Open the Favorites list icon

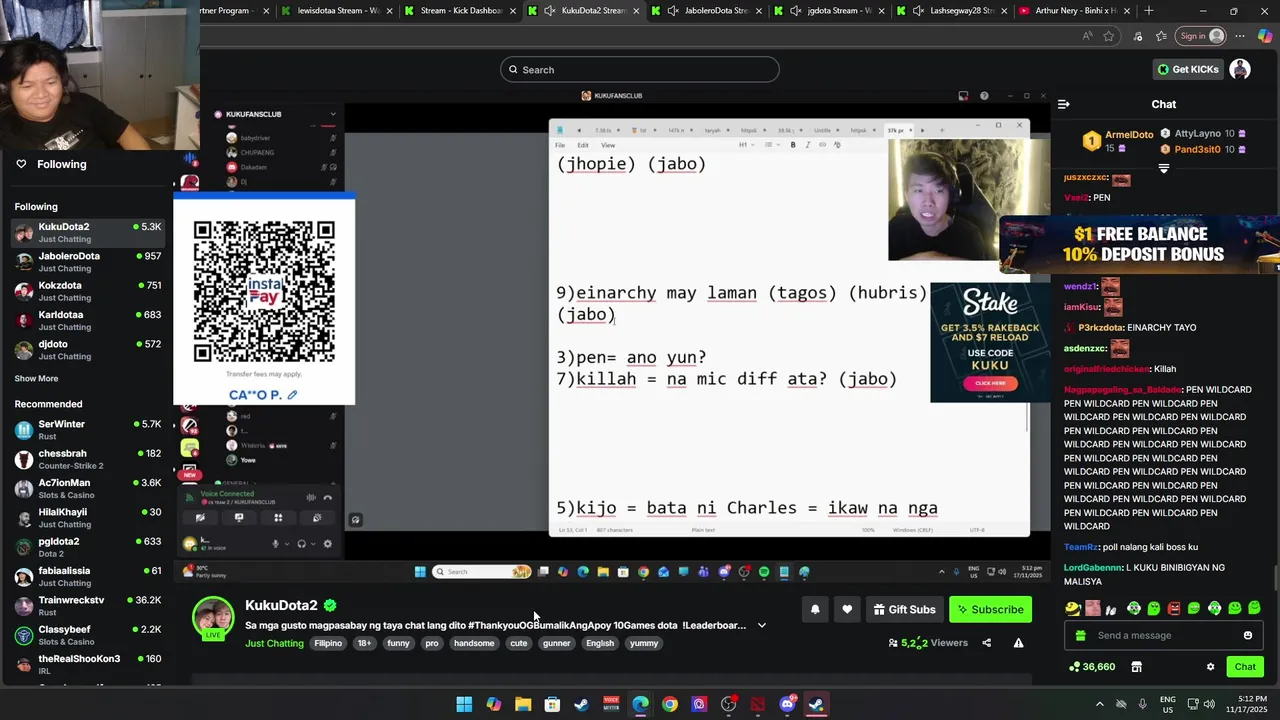(x=1160, y=36)
